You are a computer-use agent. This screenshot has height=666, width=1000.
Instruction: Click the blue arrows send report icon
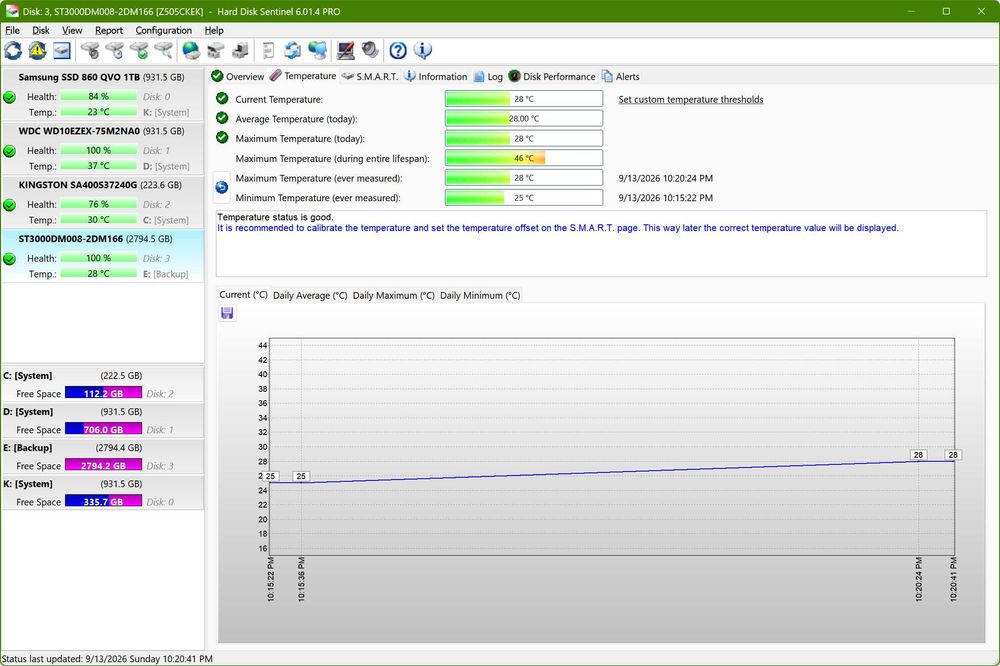click(293, 50)
